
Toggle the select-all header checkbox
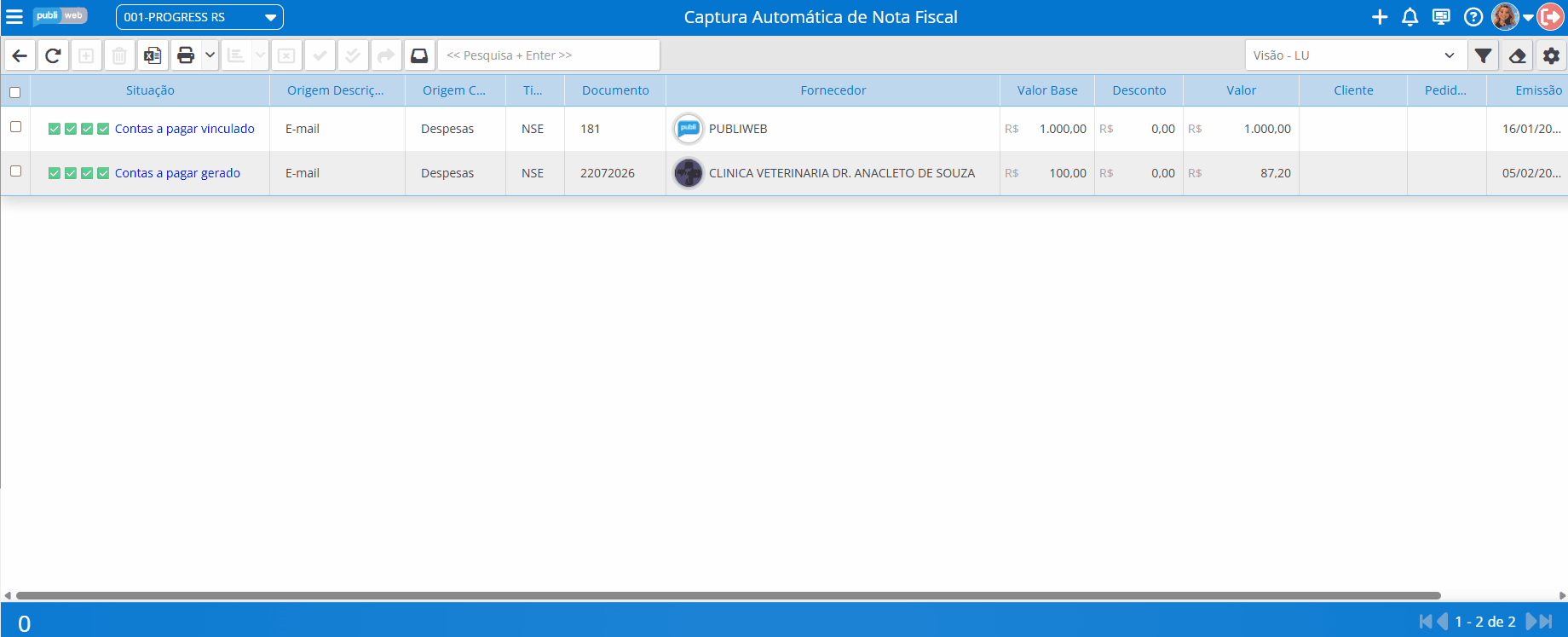14,92
